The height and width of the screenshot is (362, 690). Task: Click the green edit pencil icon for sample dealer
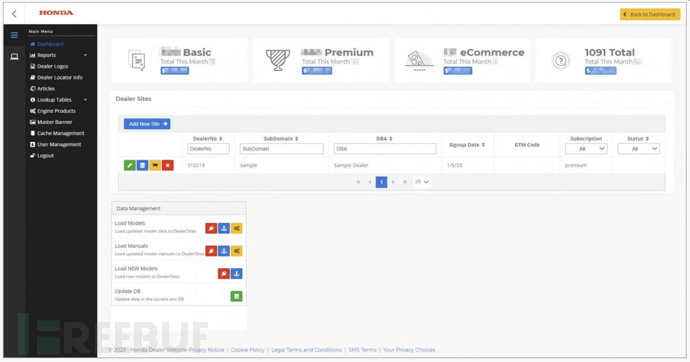pyautogui.click(x=129, y=165)
